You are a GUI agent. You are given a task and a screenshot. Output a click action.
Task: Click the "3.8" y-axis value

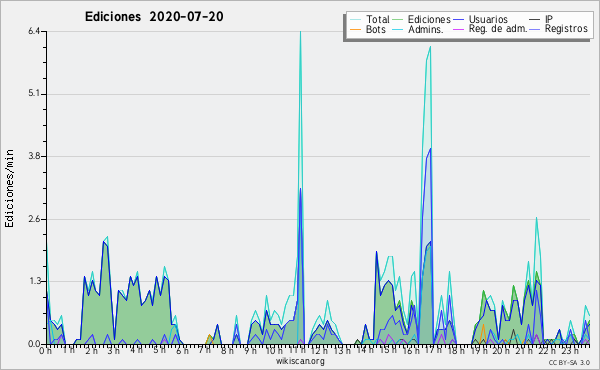tap(34, 156)
